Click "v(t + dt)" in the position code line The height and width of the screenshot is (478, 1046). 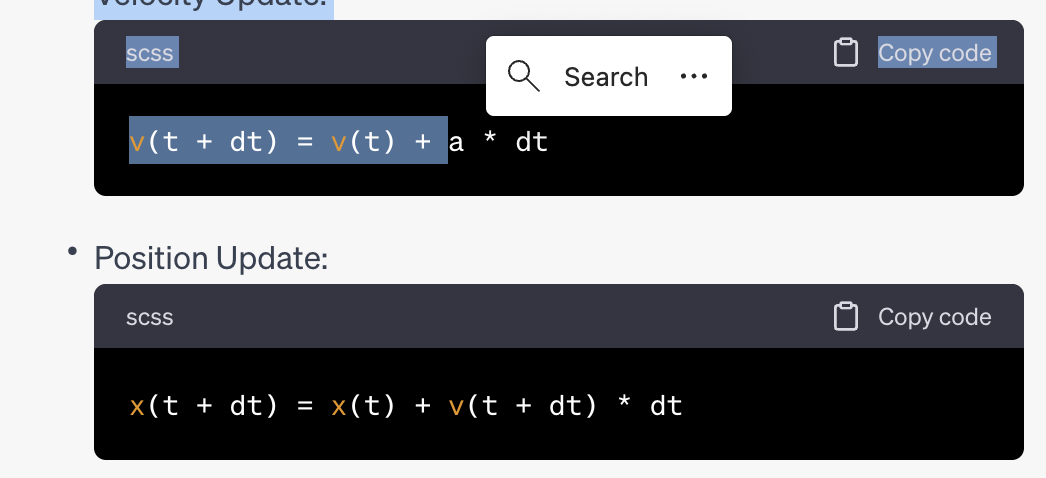pyautogui.click(x=521, y=406)
